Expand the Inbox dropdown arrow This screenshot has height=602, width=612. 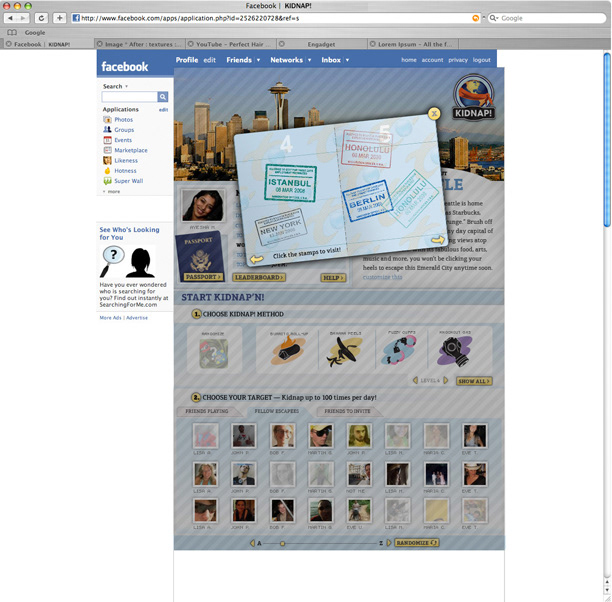(347, 60)
